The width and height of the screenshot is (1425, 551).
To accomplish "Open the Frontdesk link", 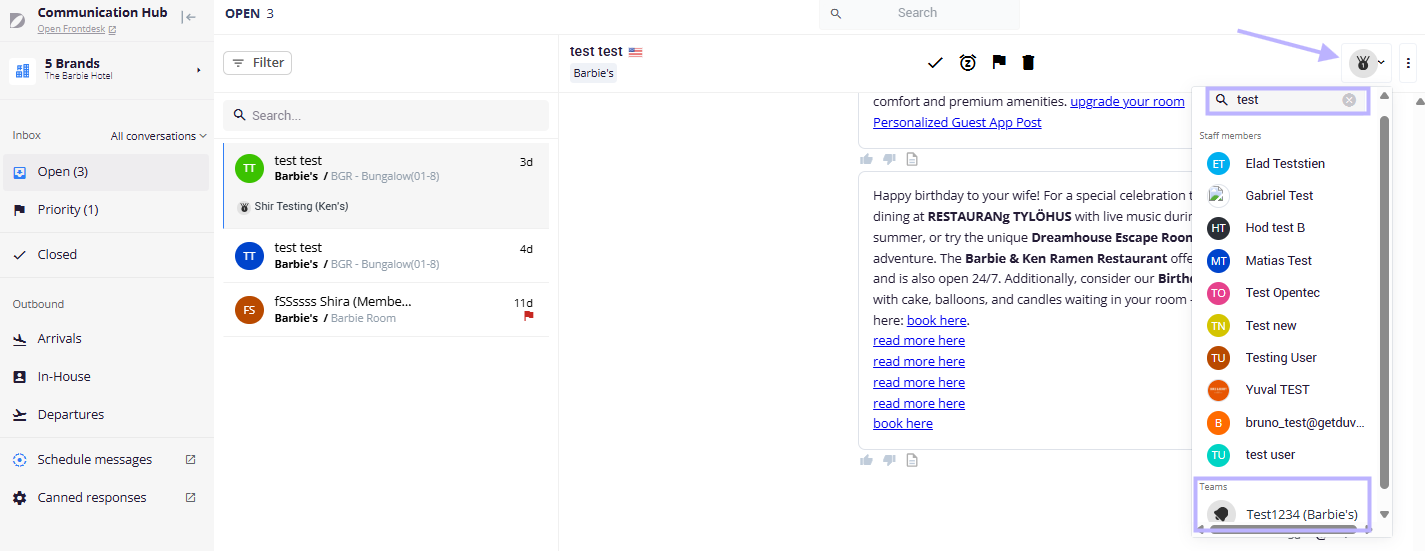I will (76, 29).
